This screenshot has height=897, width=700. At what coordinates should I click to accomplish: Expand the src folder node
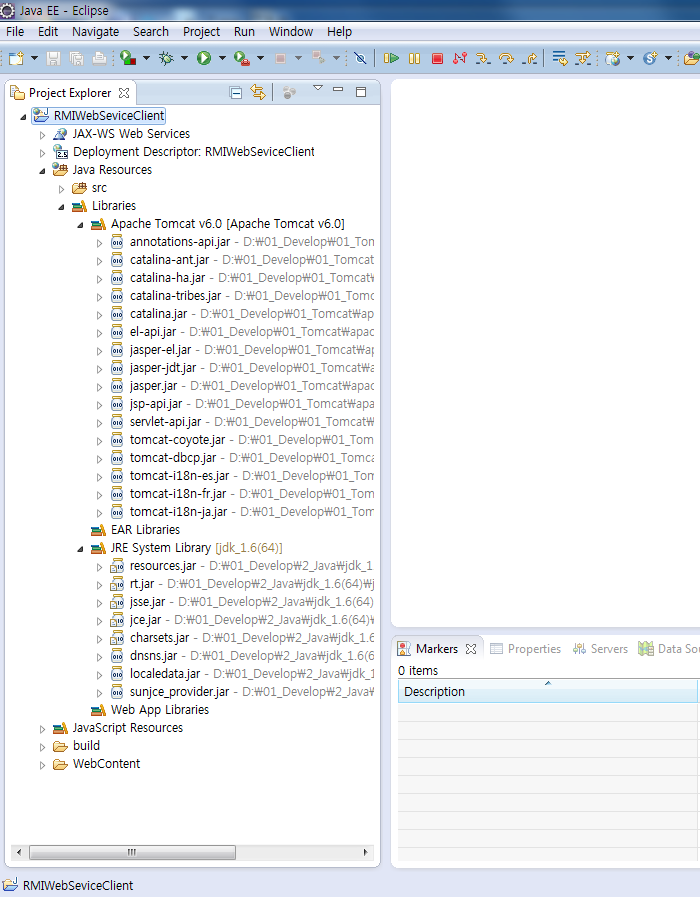pos(61,188)
